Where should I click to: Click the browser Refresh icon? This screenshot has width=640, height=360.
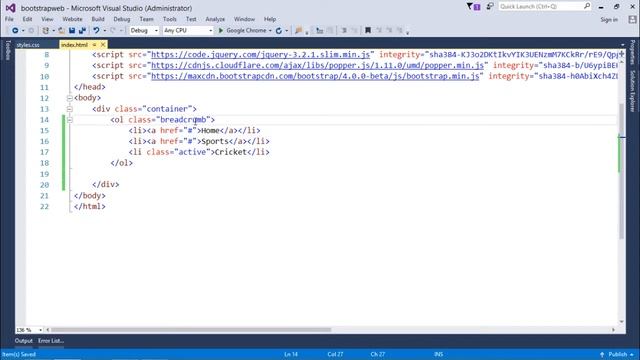279,31
